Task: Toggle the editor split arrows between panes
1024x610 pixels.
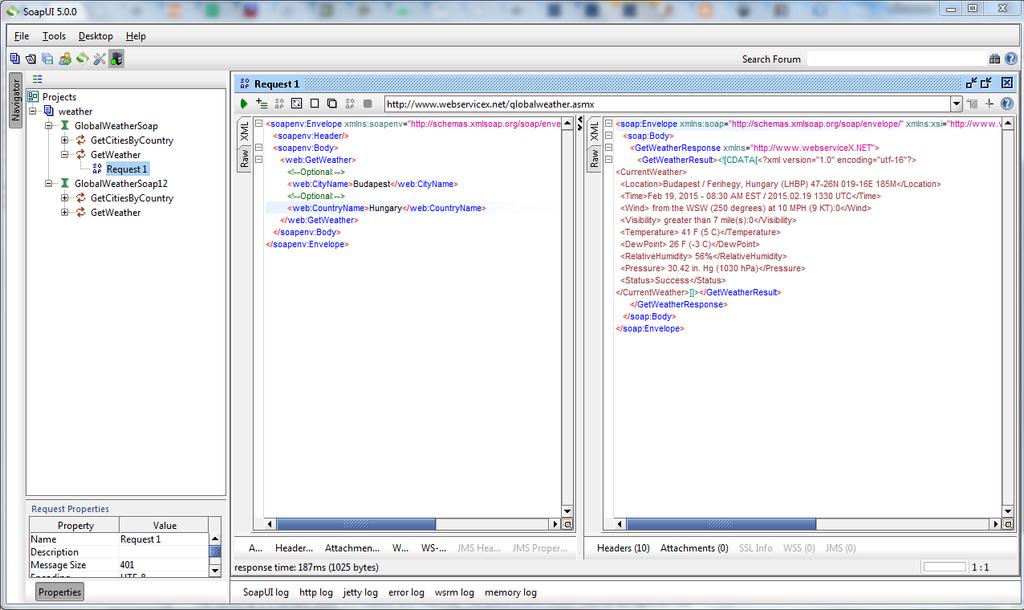Action: [x=580, y=123]
